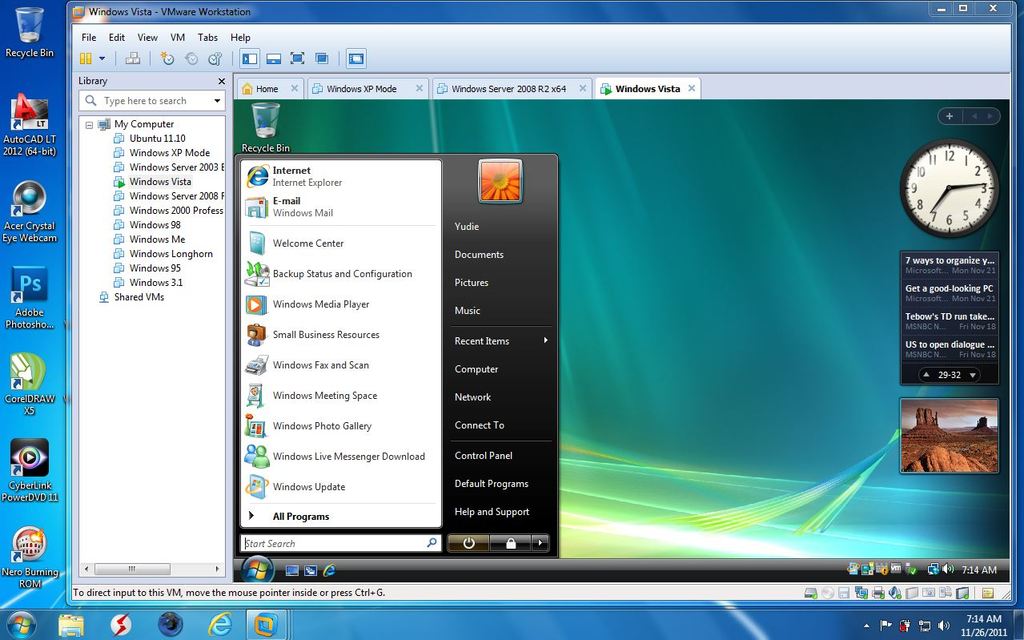
Task: Click the Vista guest volume tray icon
Action: 948,569
